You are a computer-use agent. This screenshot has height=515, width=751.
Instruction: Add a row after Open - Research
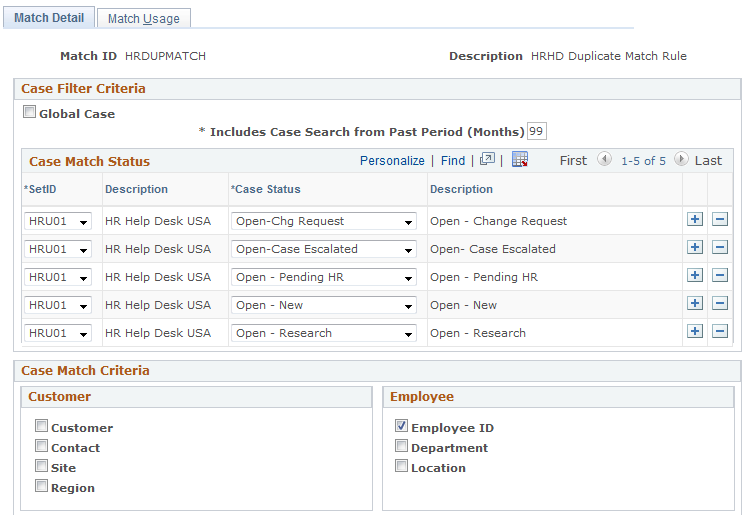[694, 331]
